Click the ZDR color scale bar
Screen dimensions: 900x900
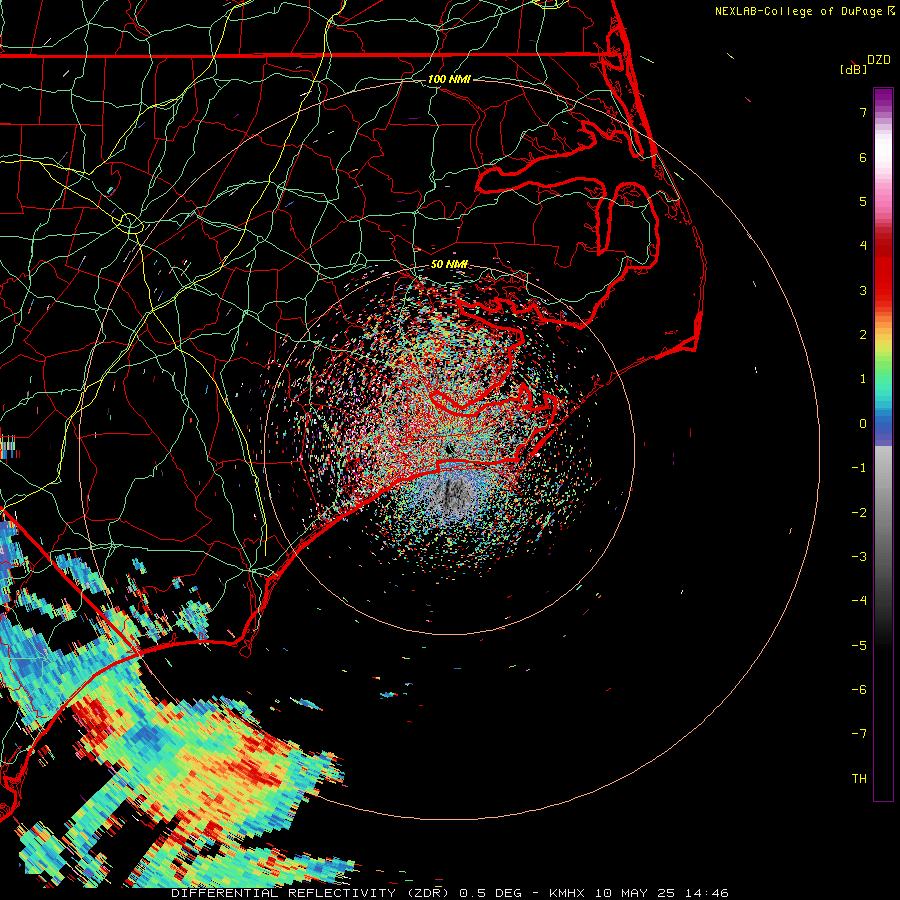coord(883,444)
